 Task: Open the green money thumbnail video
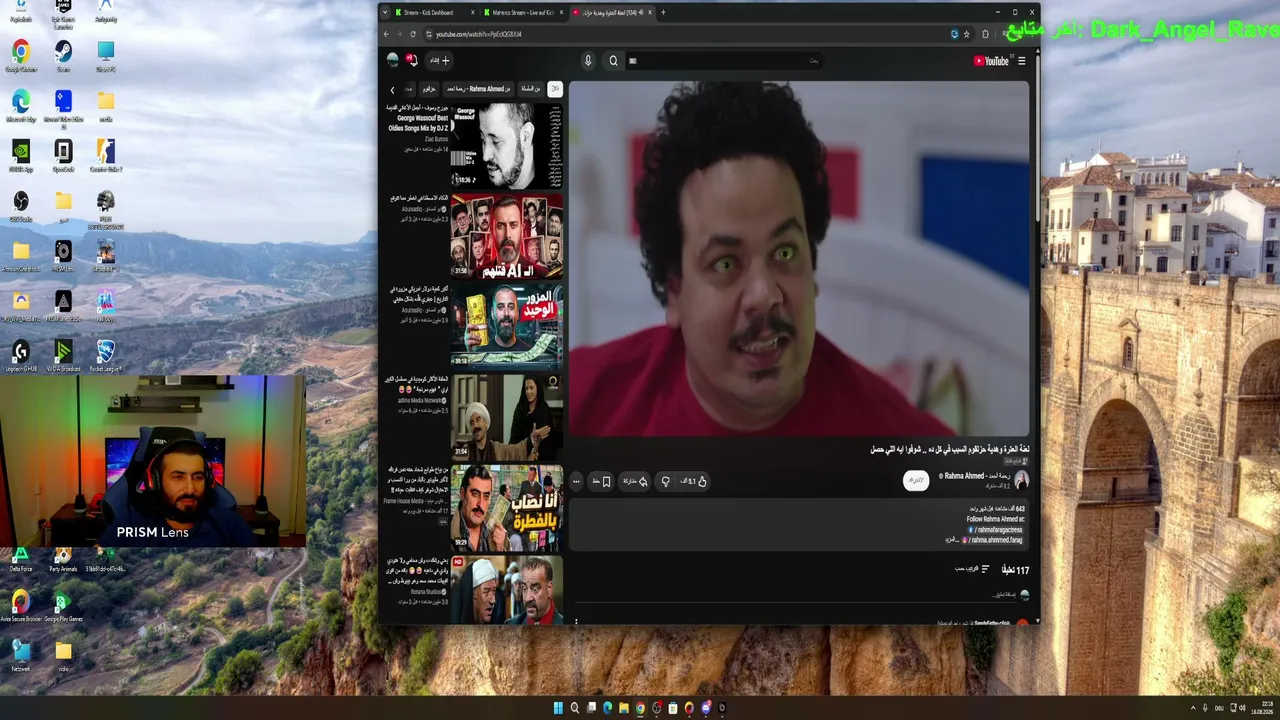(x=507, y=326)
